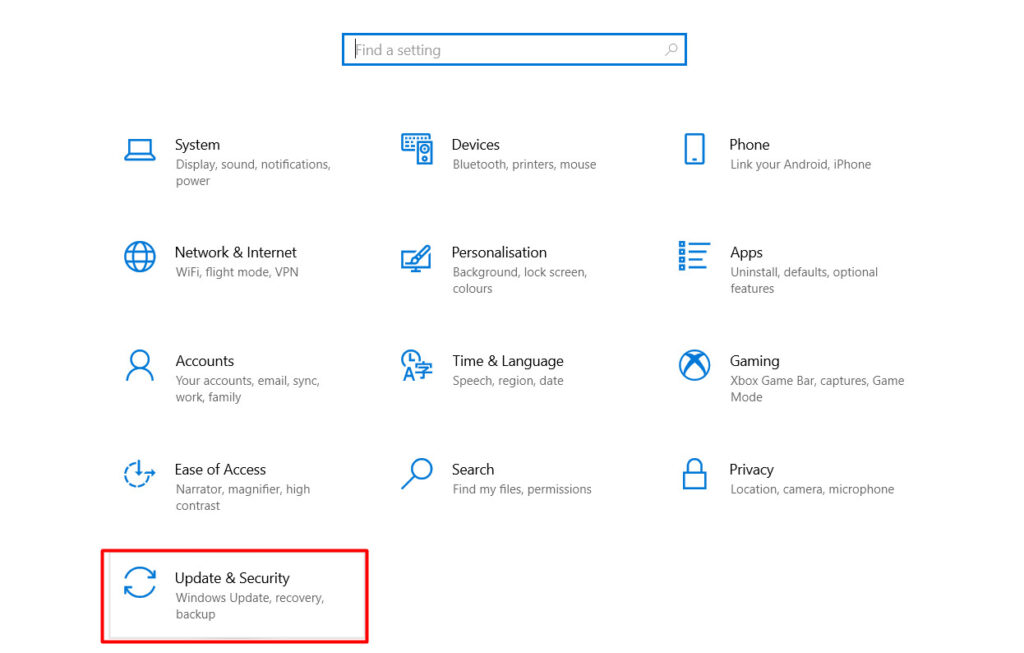Open the Devices keyboard and speaker icon
The width and height of the screenshot is (1024, 653).
417,149
